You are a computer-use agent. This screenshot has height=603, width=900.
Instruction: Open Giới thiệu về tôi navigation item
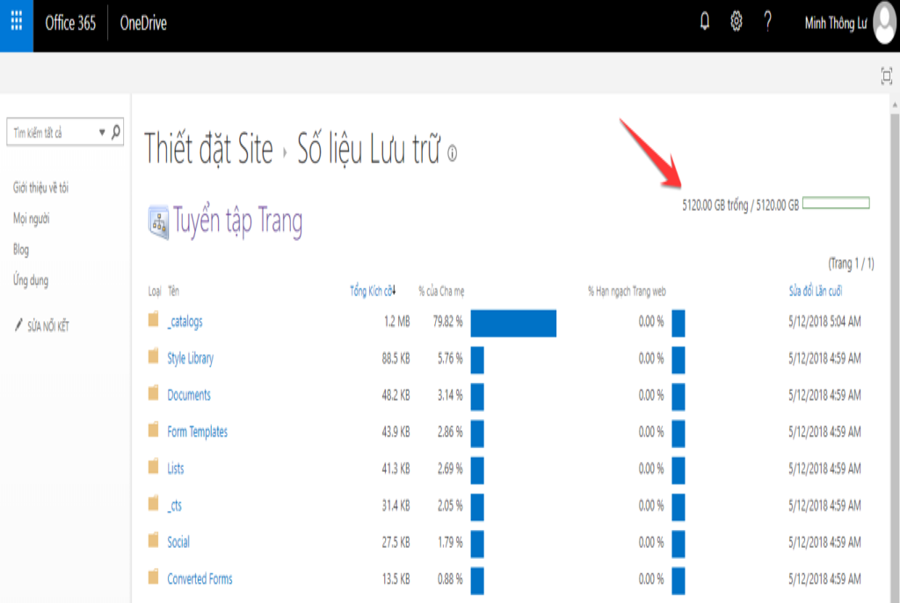[40, 188]
